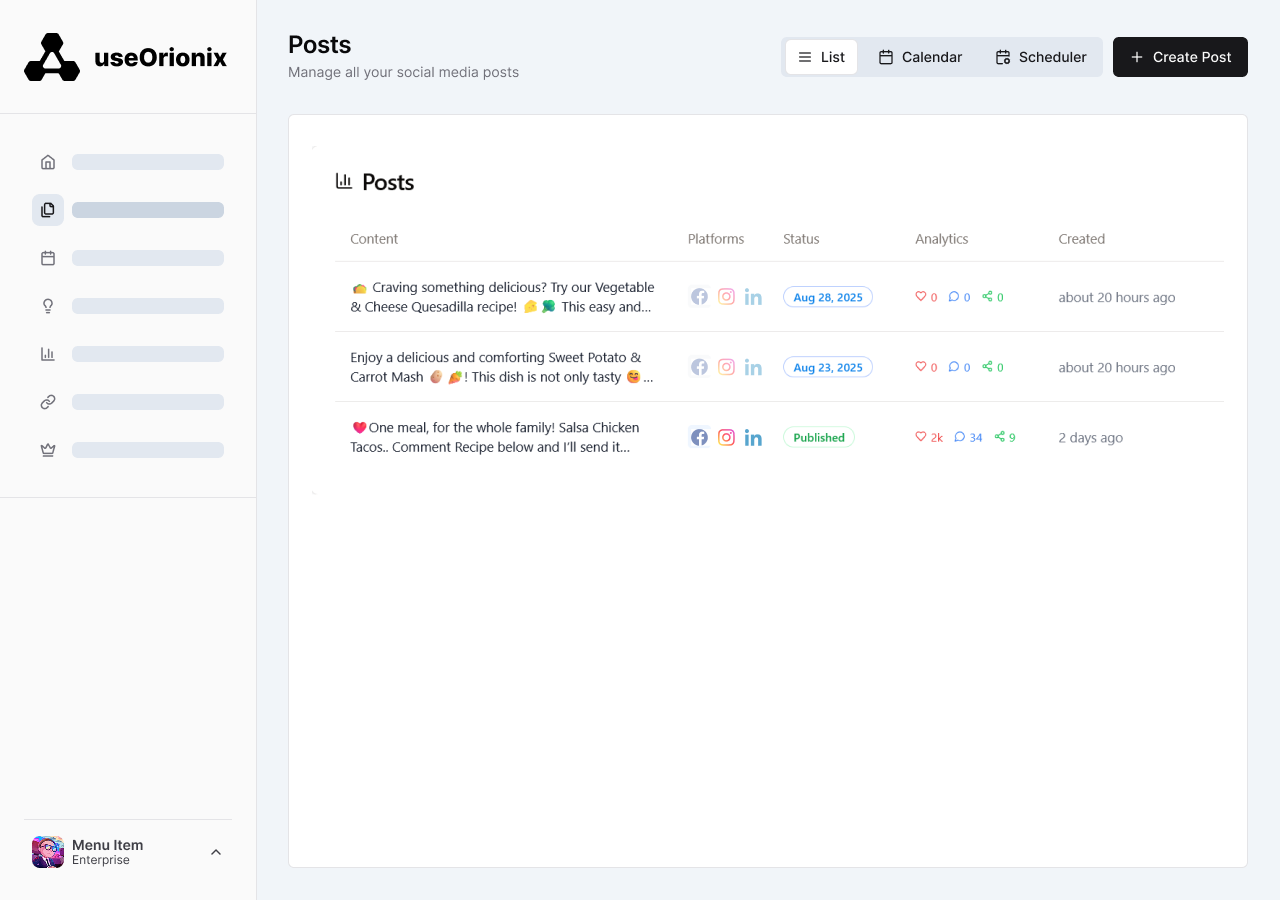Click the Published status badge

[x=819, y=437]
